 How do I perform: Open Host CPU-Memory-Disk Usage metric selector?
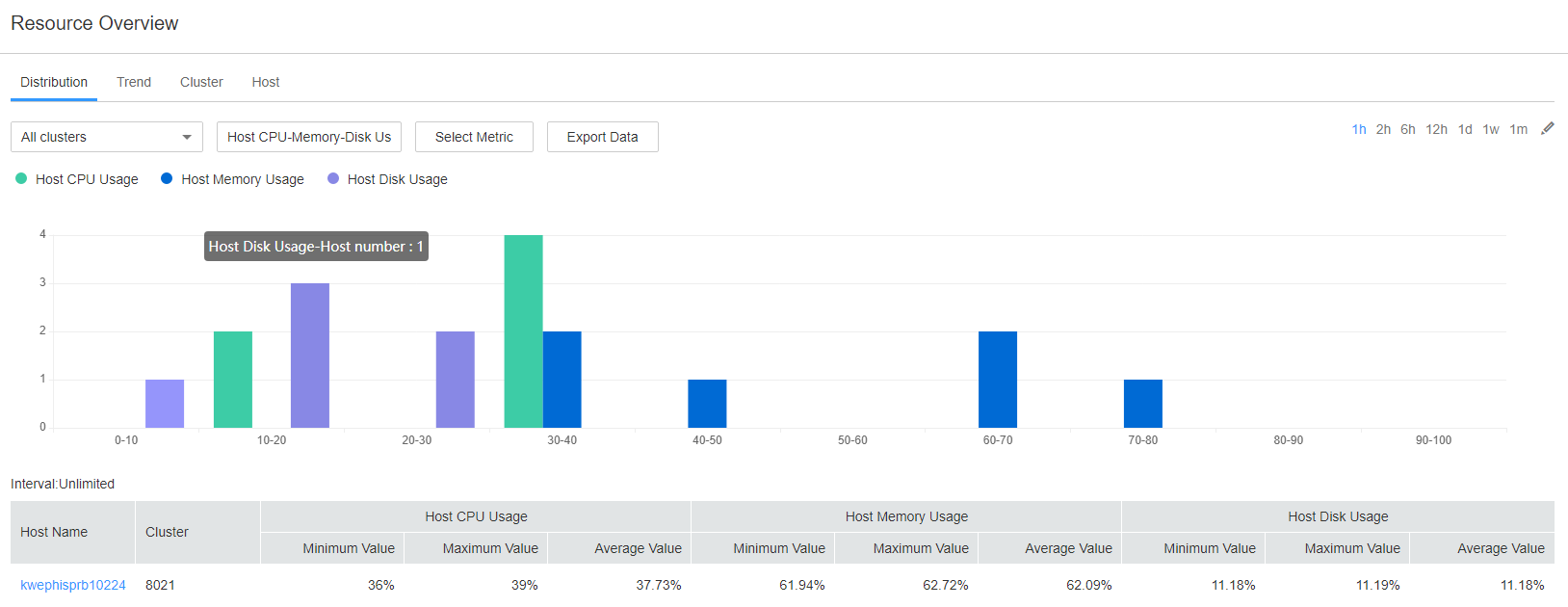309,137
